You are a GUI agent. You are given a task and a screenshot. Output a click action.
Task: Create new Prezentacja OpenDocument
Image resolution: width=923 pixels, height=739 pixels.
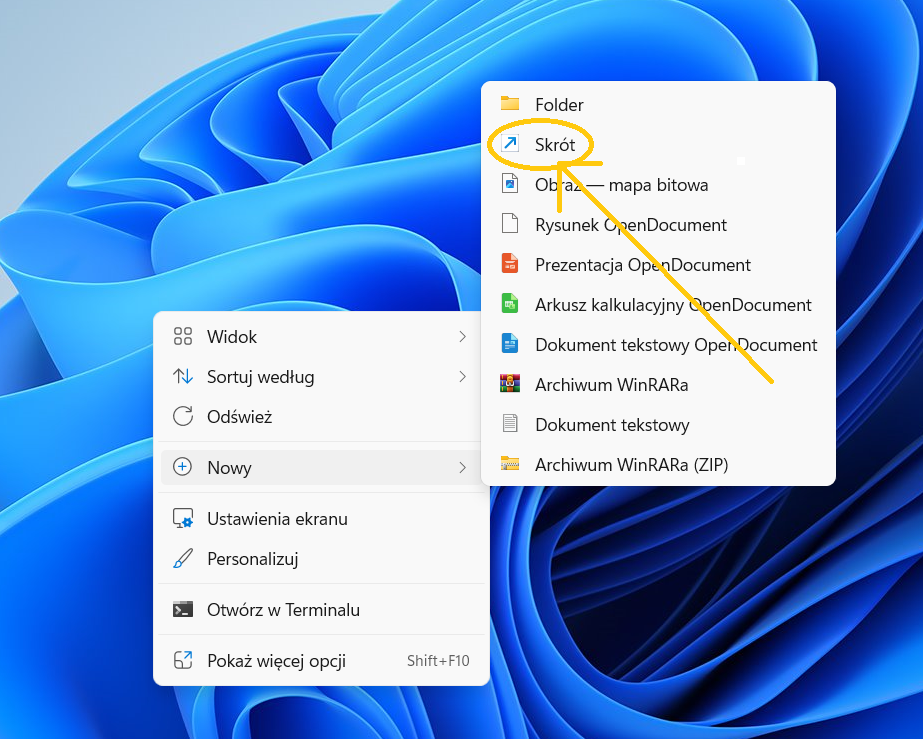(x=658, y=264)
